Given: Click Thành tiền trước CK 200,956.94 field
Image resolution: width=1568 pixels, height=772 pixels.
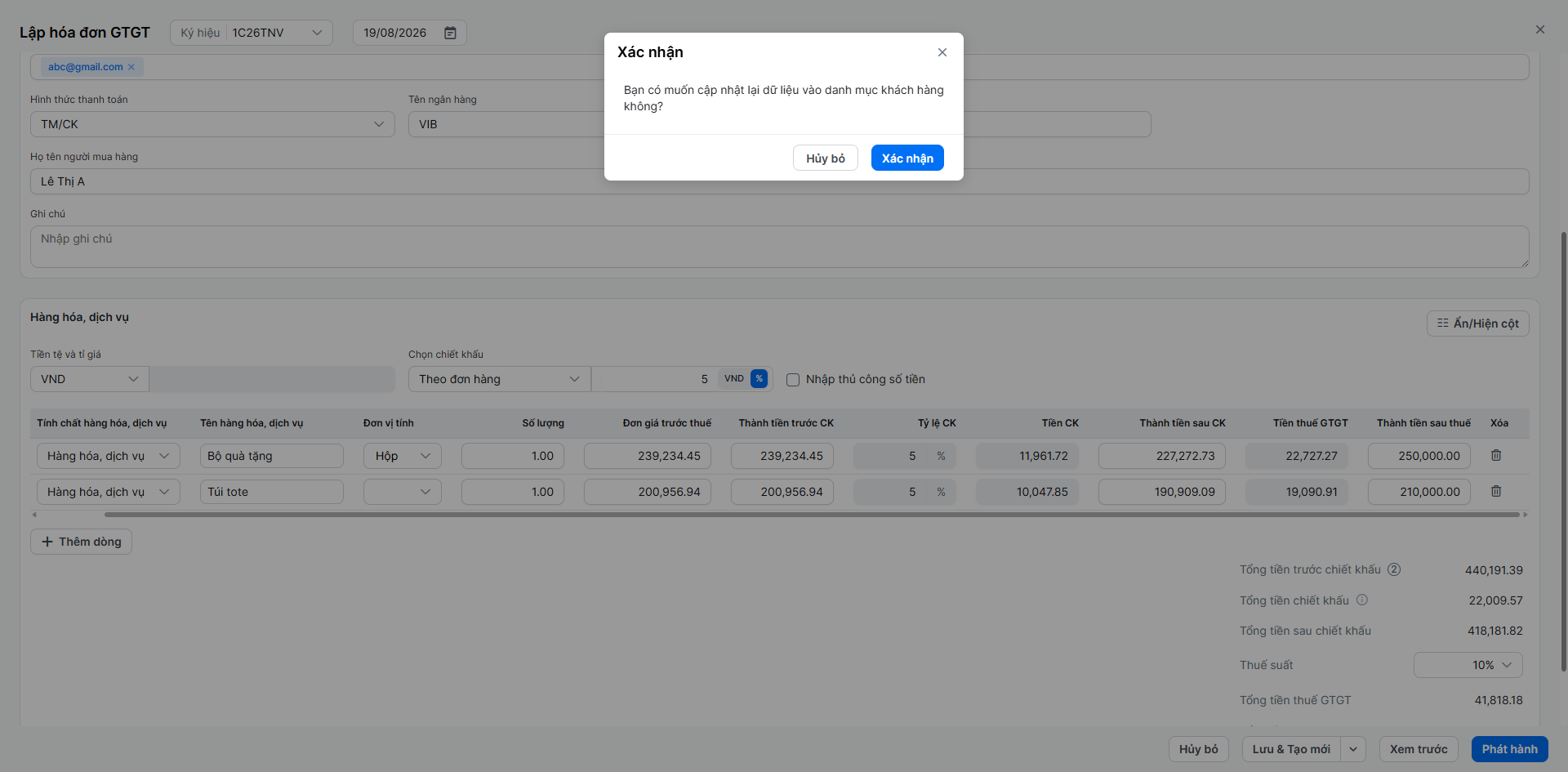Looking at the screenshot, I should coord(782,492).
